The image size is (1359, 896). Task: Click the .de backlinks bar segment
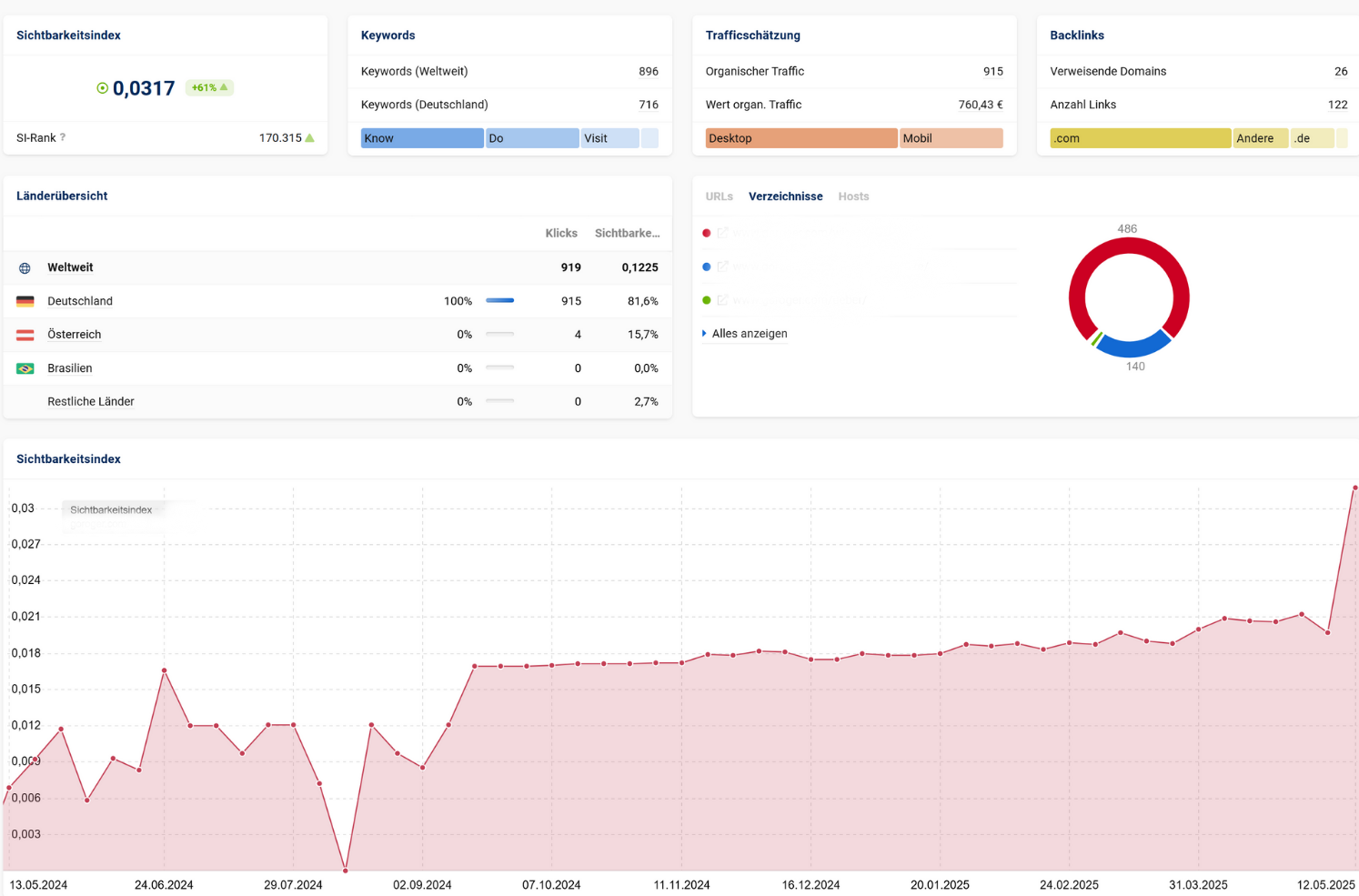1313,138
